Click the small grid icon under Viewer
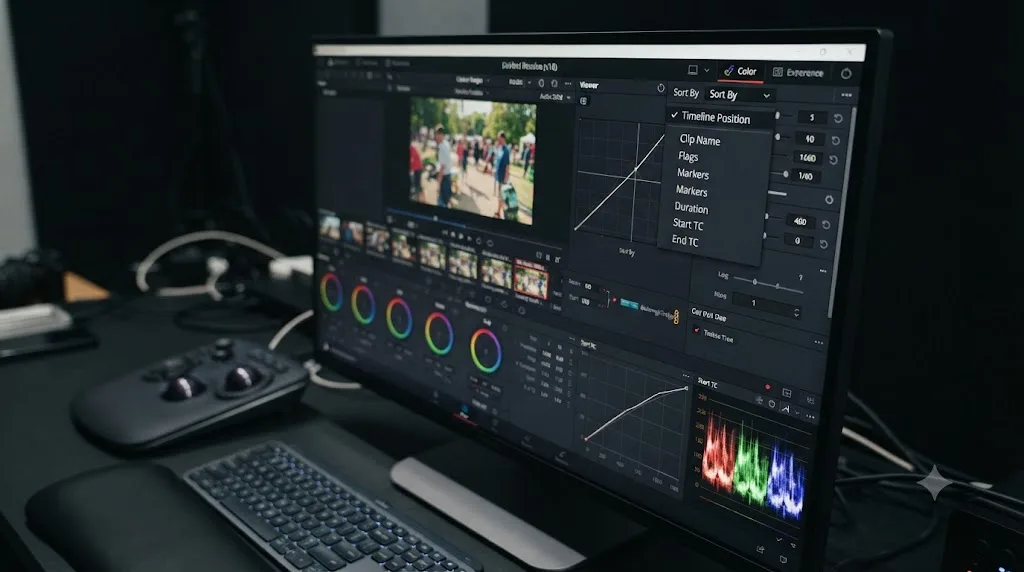The height and width of the screenshot is (572, 1024). (x=583, y=101)
